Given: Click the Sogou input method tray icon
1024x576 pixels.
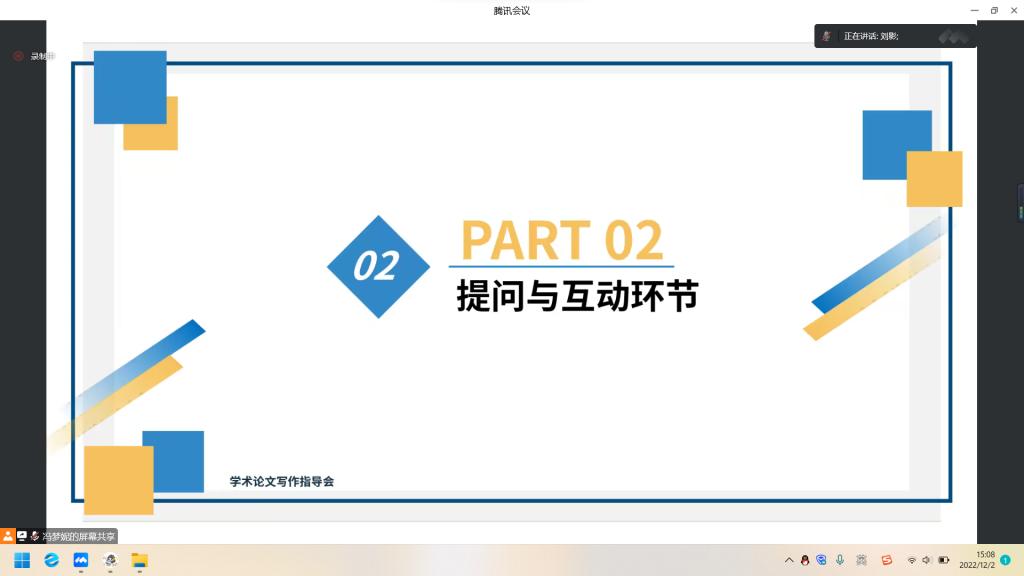Looking at the screenshot, I should (x=886, y=560).
